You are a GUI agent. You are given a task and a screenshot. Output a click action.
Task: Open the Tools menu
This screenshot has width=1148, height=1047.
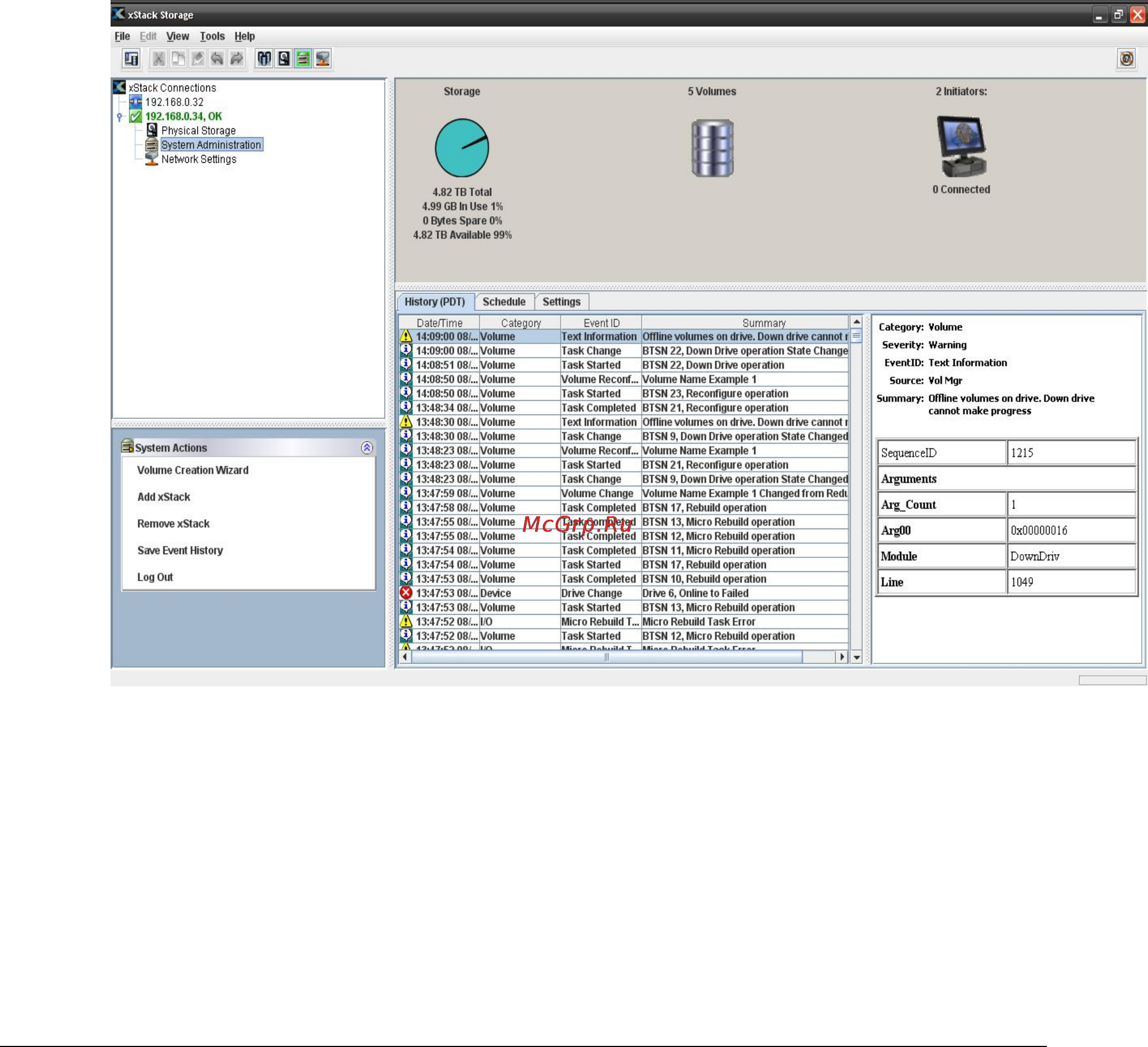[x=212, y=36]
